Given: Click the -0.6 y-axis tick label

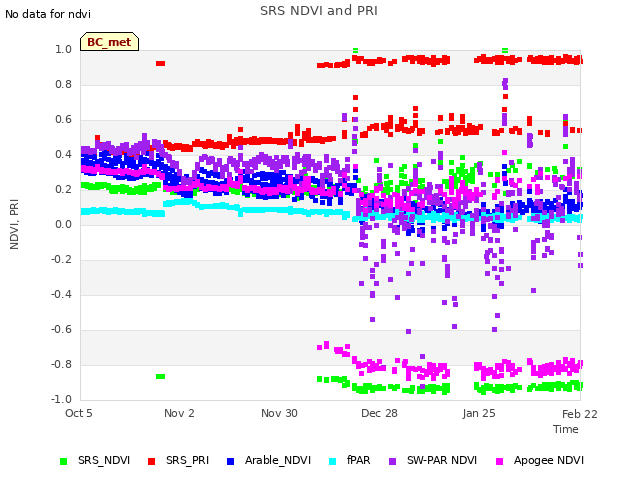Looking at the screenshot, I should (x=61, y=329).
